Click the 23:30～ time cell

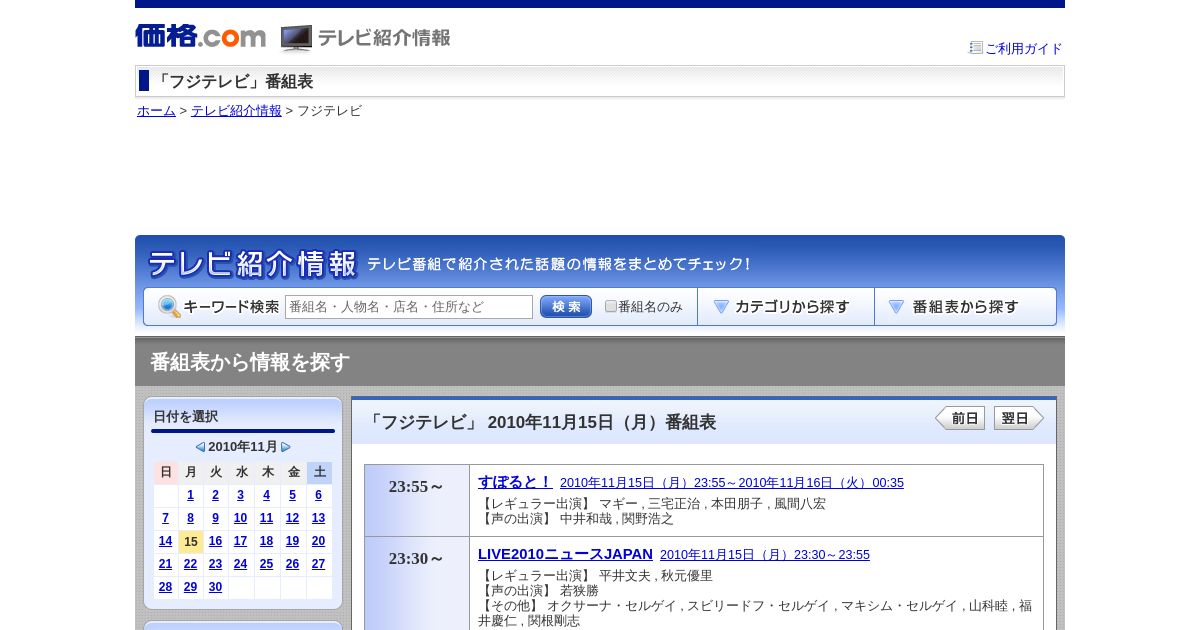[417, 584]
